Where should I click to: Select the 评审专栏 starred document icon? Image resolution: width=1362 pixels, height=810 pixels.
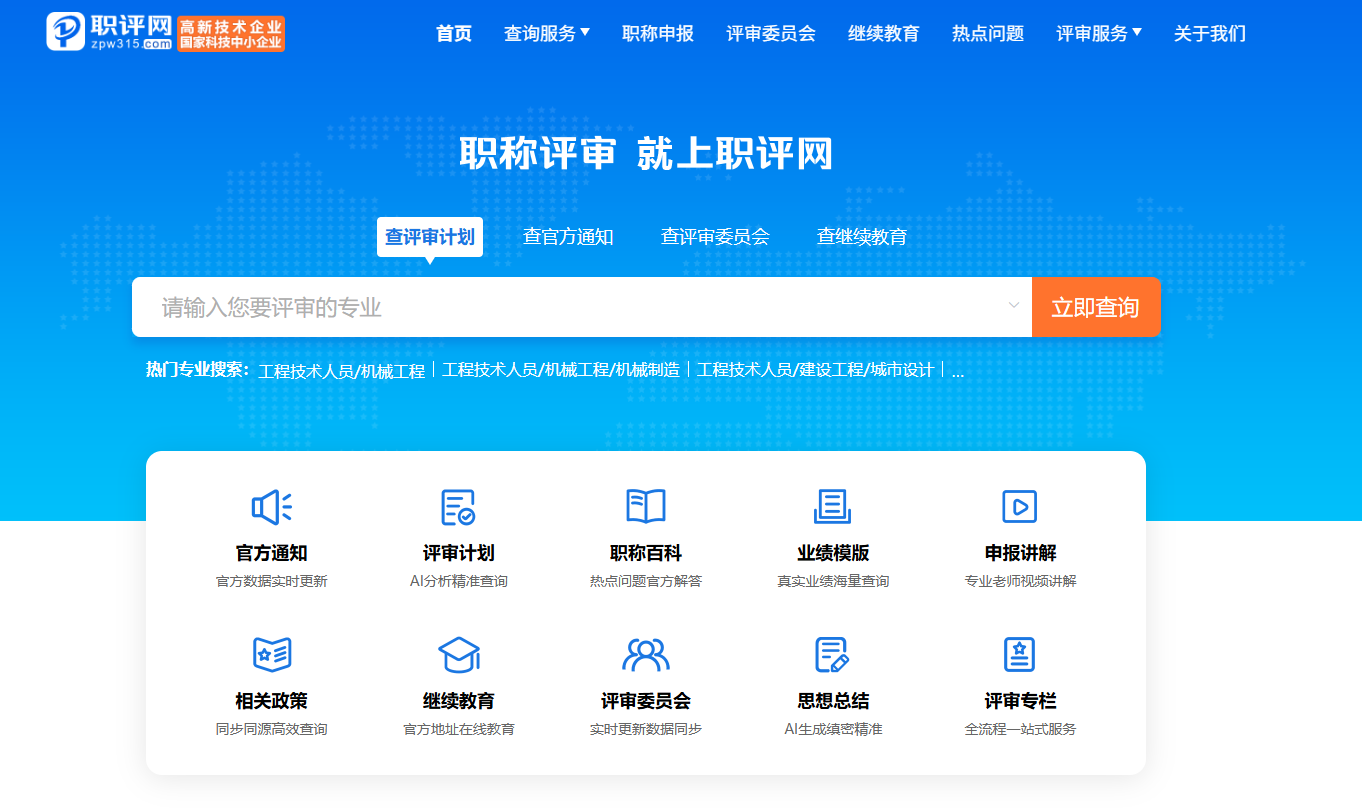(1019, 655)
